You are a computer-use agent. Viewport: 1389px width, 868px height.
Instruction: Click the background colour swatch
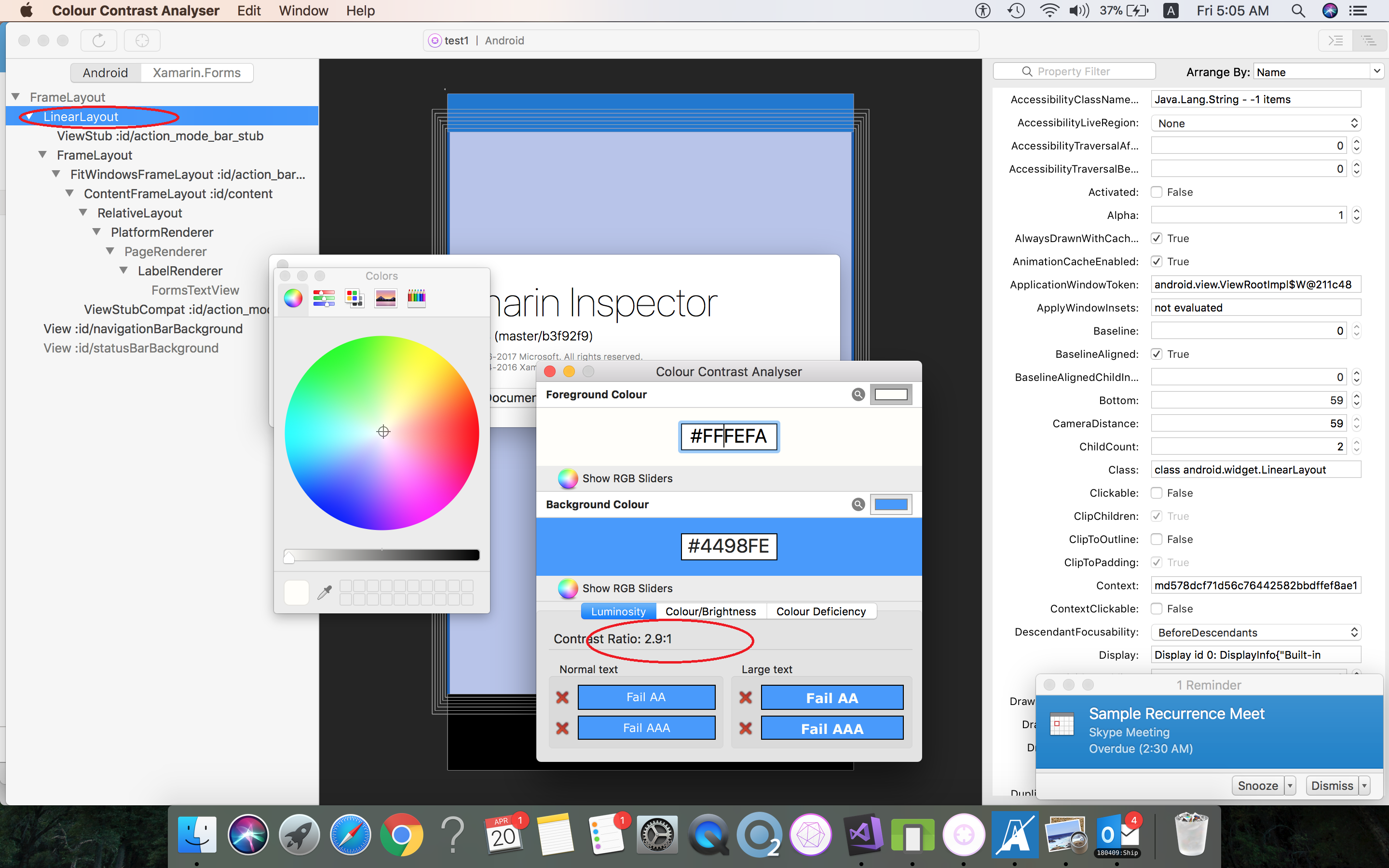coord(891,504)
